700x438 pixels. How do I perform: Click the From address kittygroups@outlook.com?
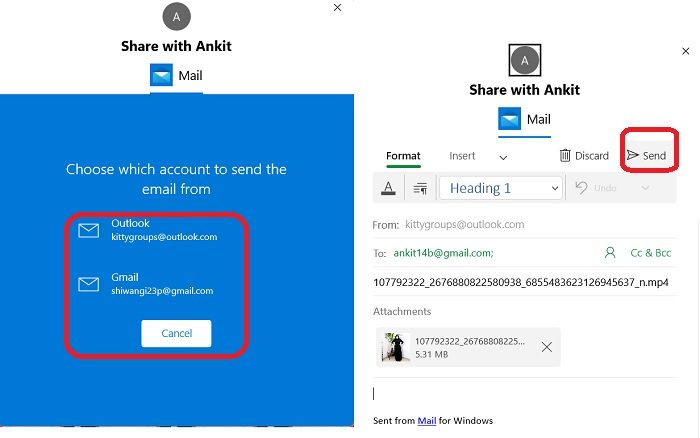coord(464,224)
